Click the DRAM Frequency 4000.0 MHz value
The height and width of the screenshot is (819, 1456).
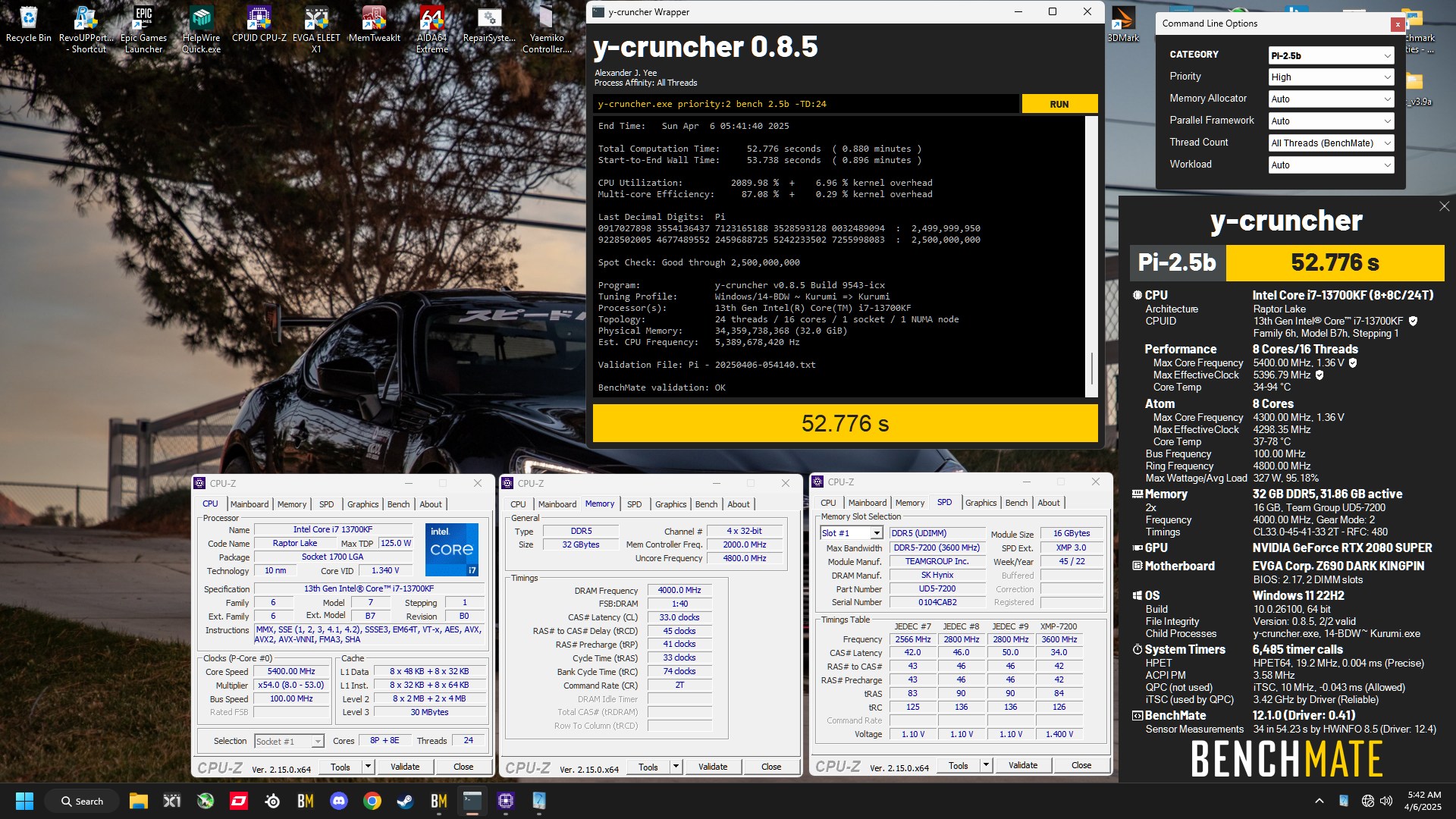pyautogui.click(x=679, y=590)
